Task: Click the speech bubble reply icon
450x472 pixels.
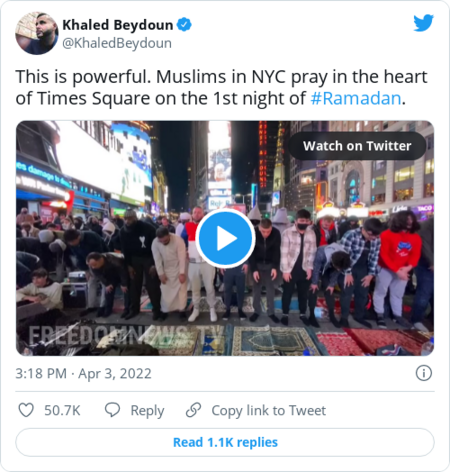Action: (x=112, y=410)
